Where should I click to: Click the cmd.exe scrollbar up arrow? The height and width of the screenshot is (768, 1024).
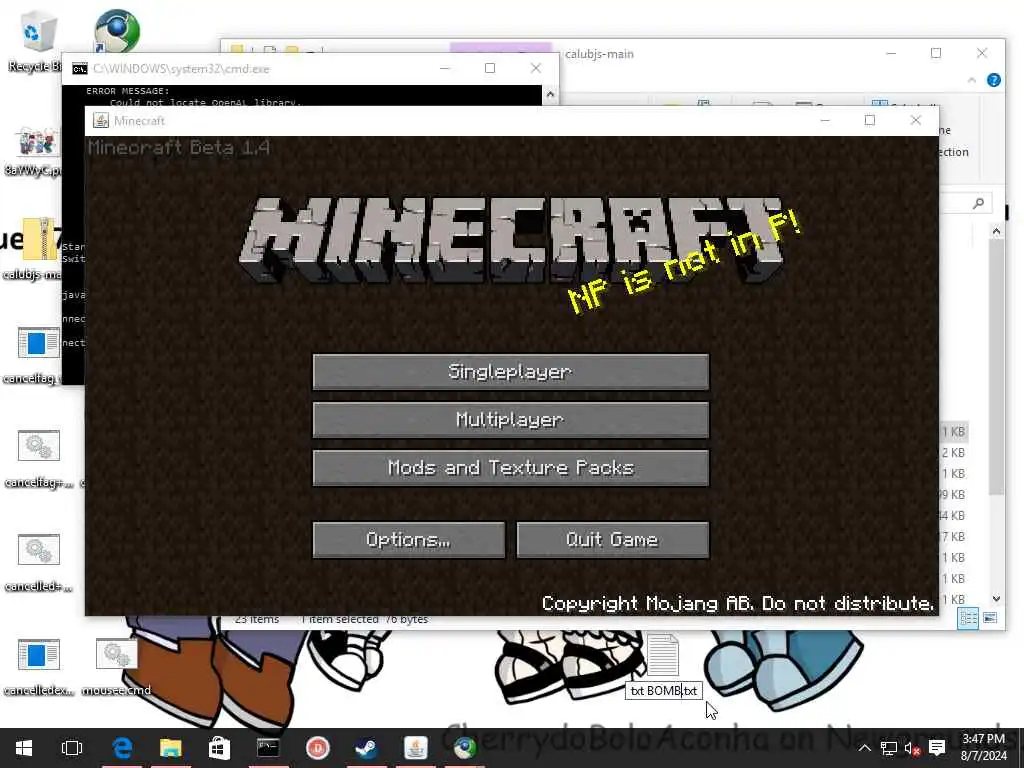550,95
